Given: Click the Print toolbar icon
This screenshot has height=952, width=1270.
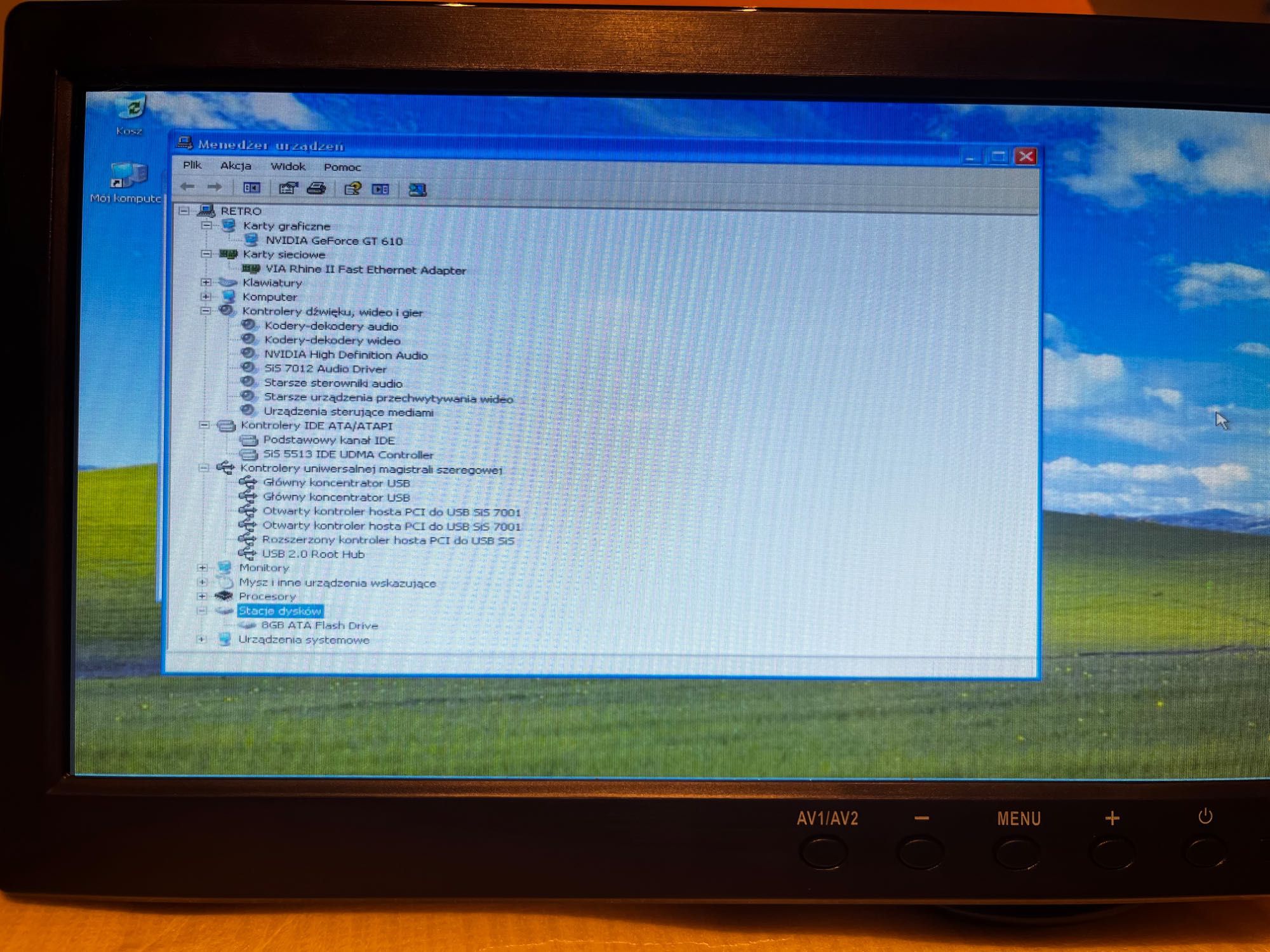Looking at the screenshot, I should coord(316,188).
